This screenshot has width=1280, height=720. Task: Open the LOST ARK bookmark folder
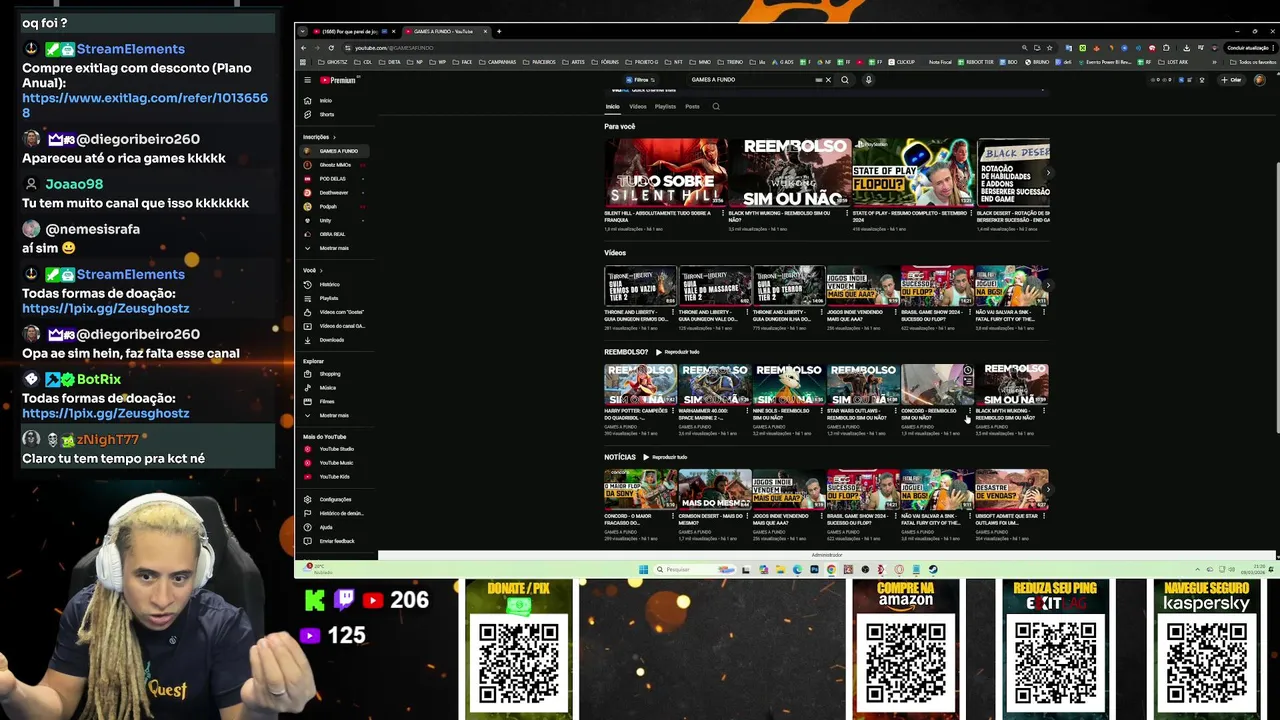click(x=1173, y=62)
